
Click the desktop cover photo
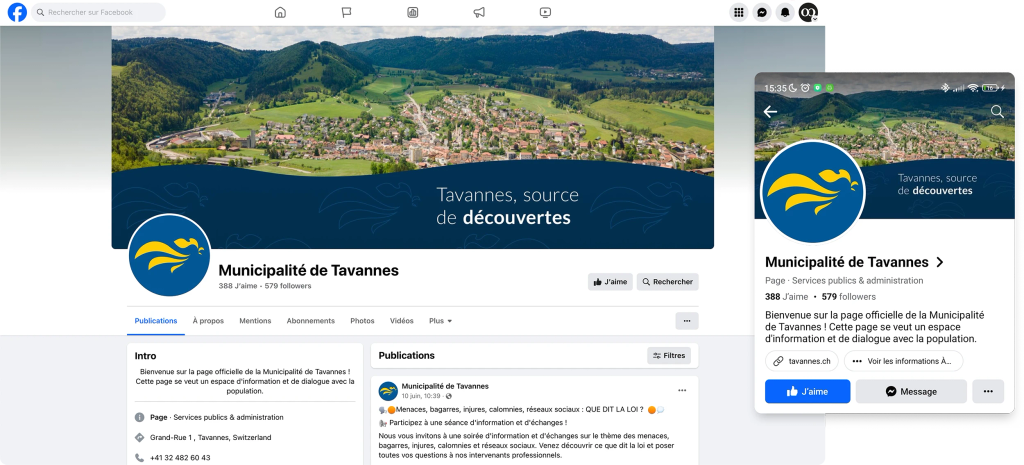pos(413,137)
